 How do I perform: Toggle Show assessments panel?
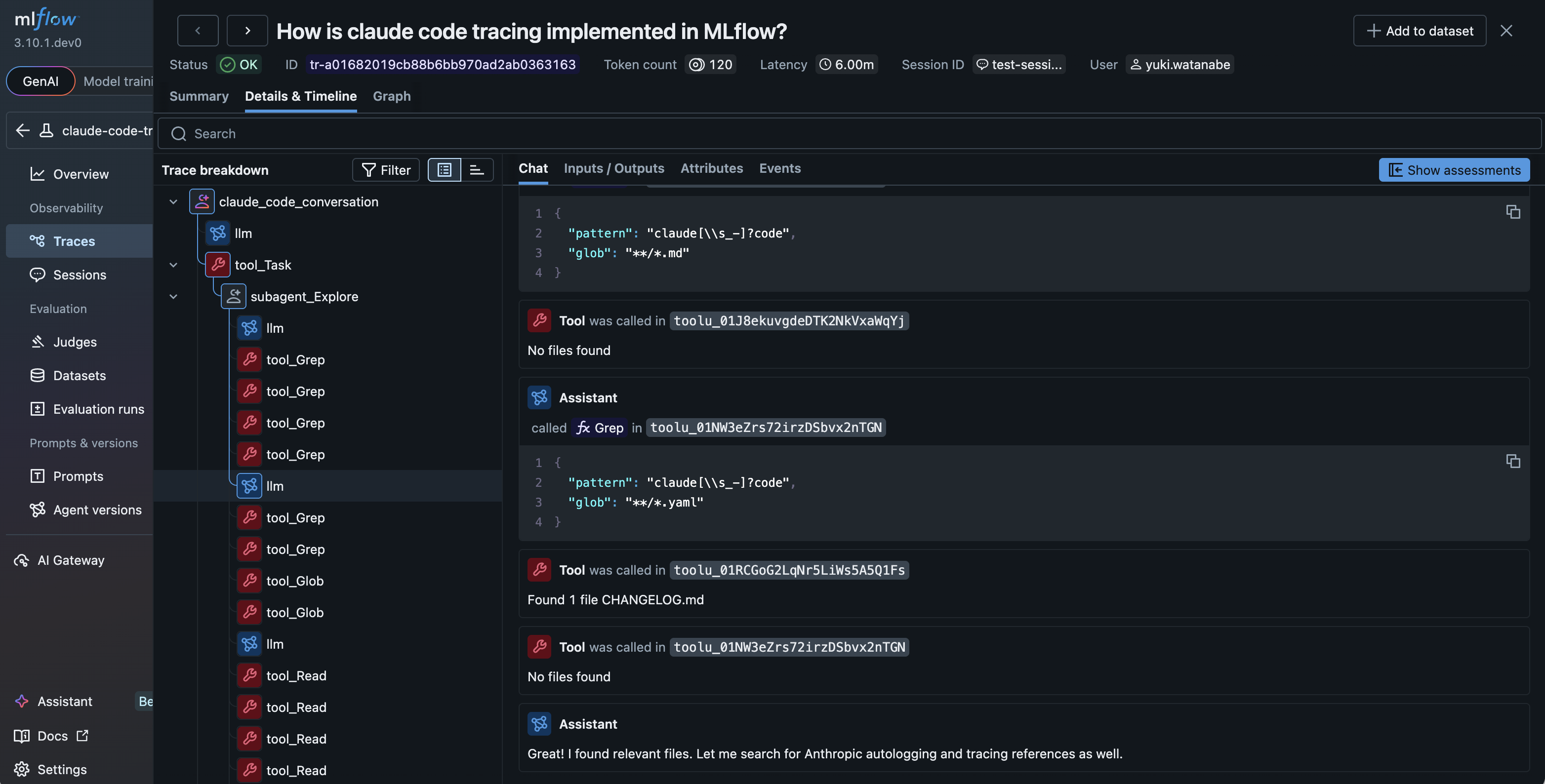point(1454,170)
